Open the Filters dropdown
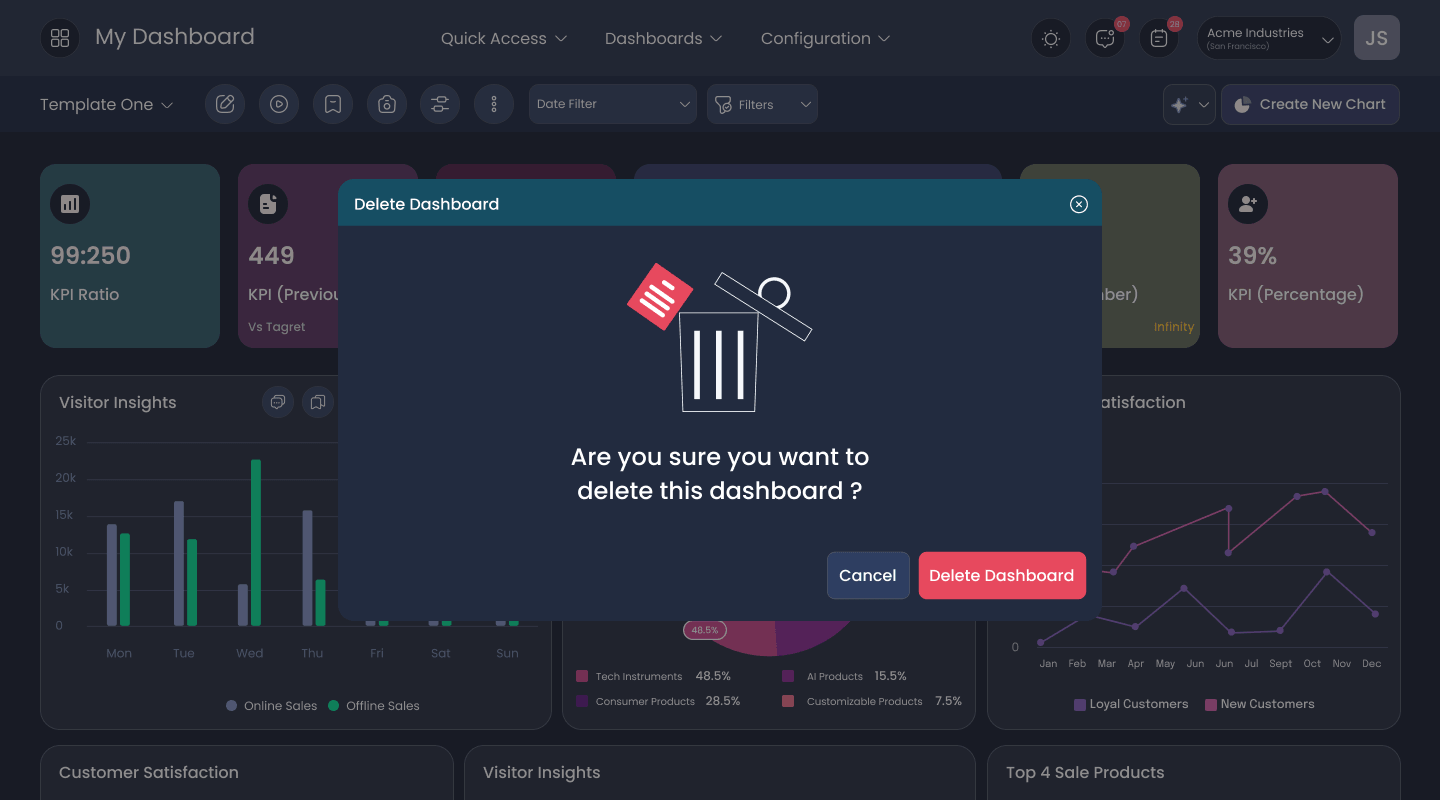This screenshot has width=1440, height=800. point(762,104)
